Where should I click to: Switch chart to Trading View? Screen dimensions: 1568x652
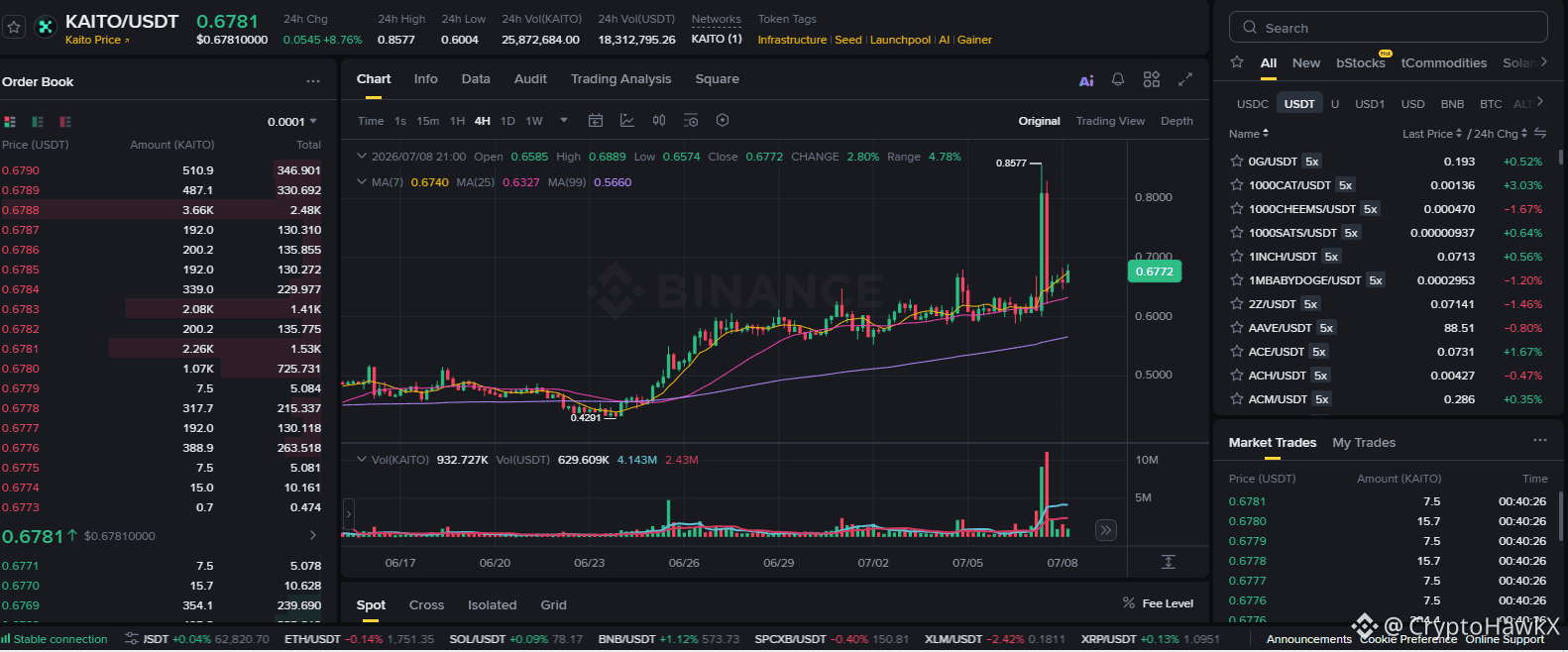click(1110, 121)
